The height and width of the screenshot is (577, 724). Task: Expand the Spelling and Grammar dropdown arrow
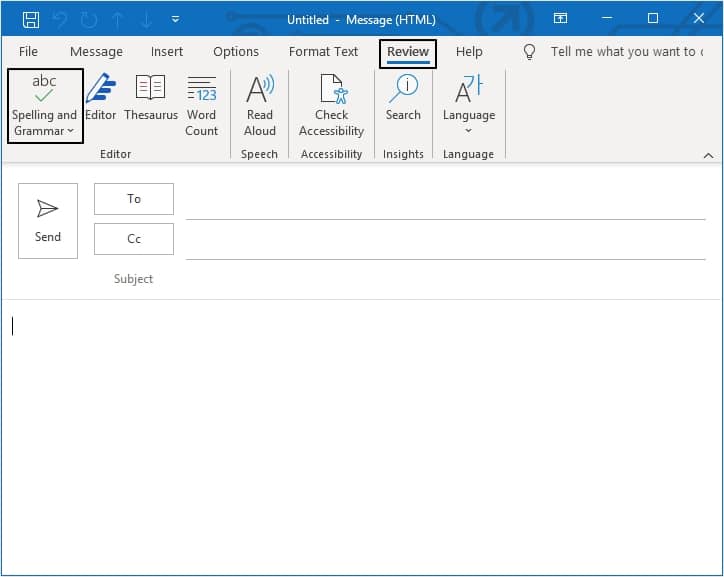70,131
